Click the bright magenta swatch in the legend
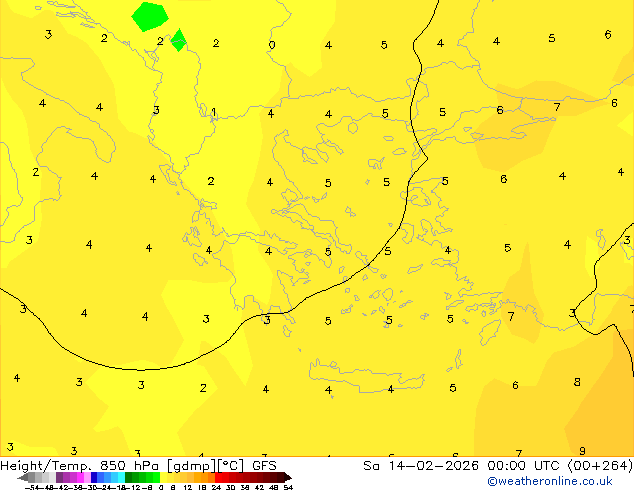The image size is (634, 490). (80, 477)
